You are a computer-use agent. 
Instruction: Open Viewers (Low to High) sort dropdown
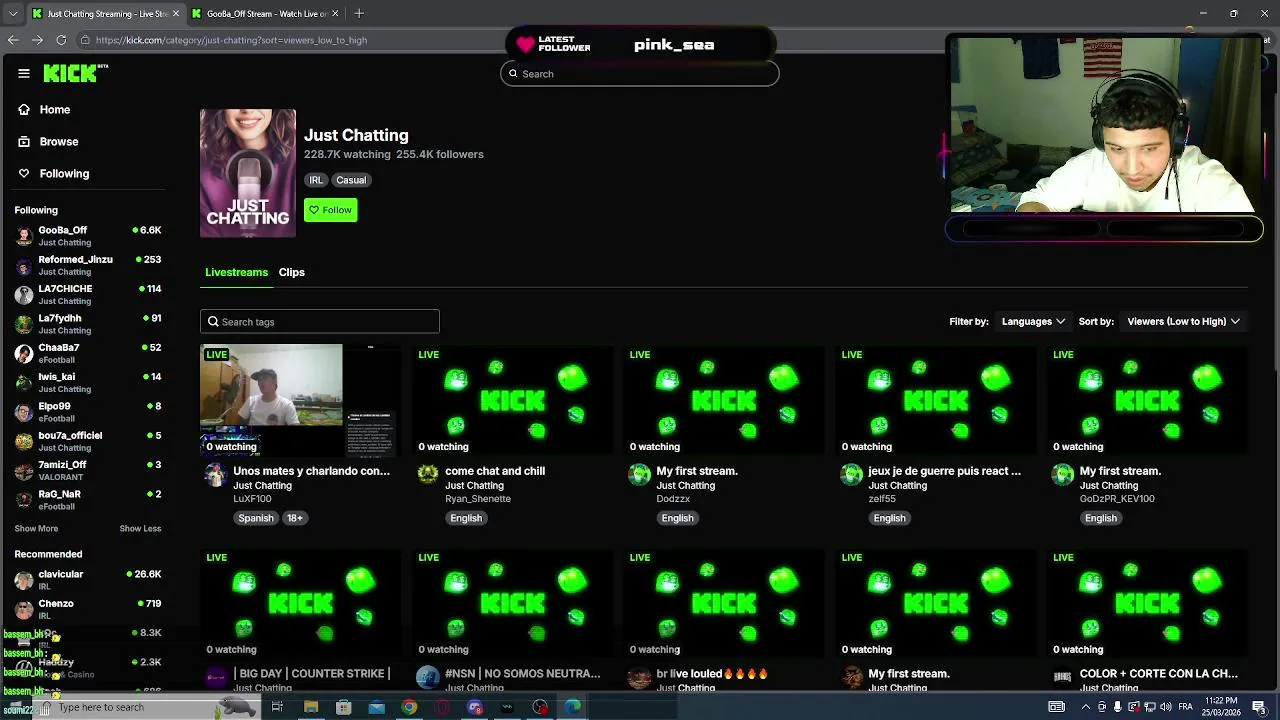click(1183, 322)
